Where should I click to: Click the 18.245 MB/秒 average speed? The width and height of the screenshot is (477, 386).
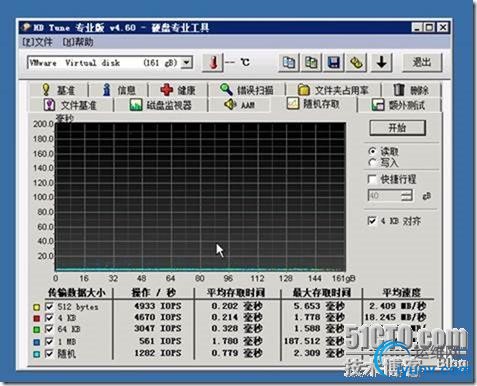pos(395,317)
